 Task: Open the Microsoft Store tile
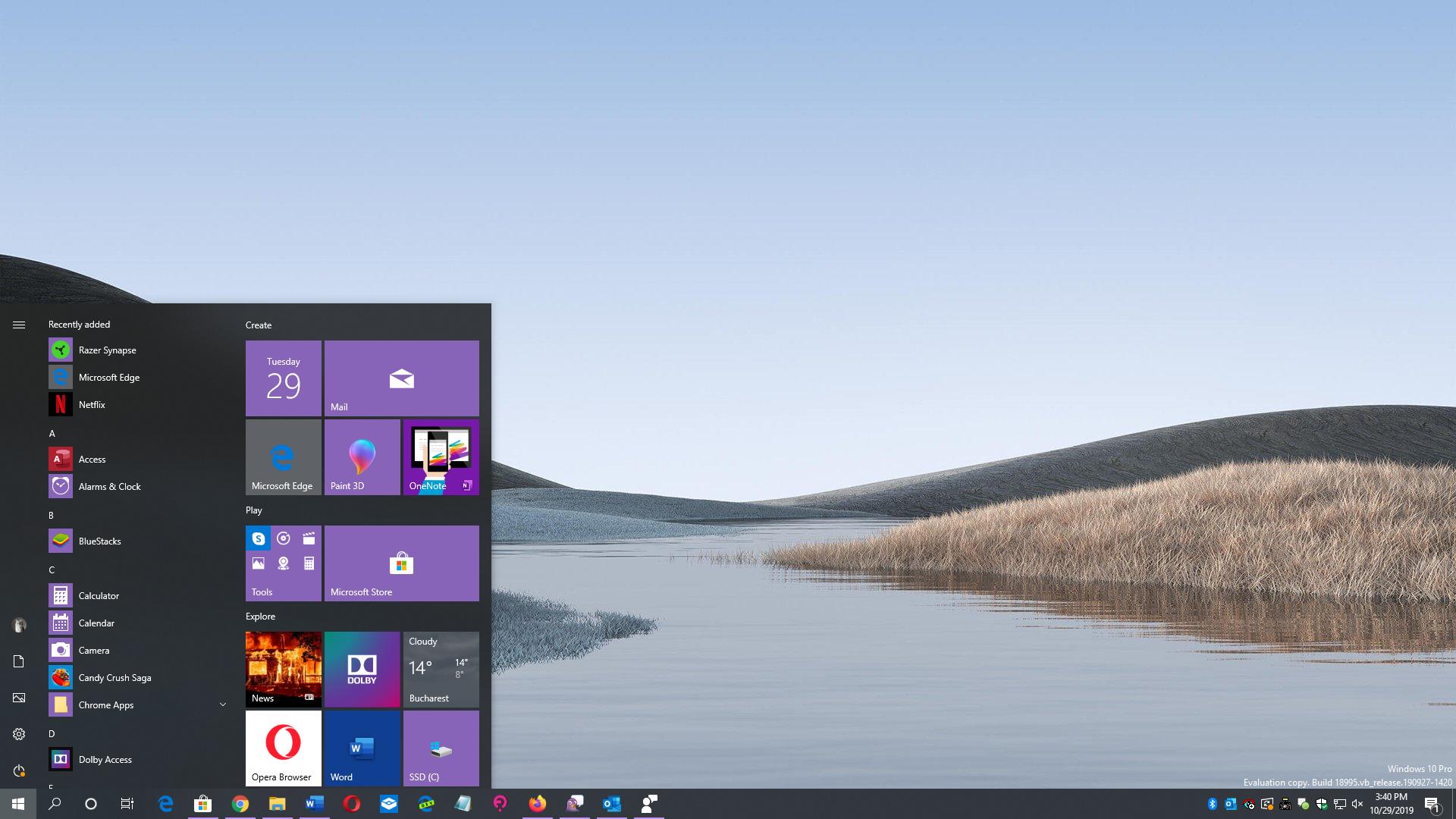click(402, 563)
